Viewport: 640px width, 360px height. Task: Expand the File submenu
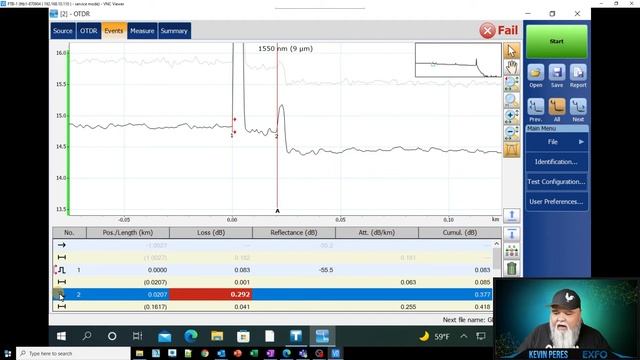[x=557, y=142]
